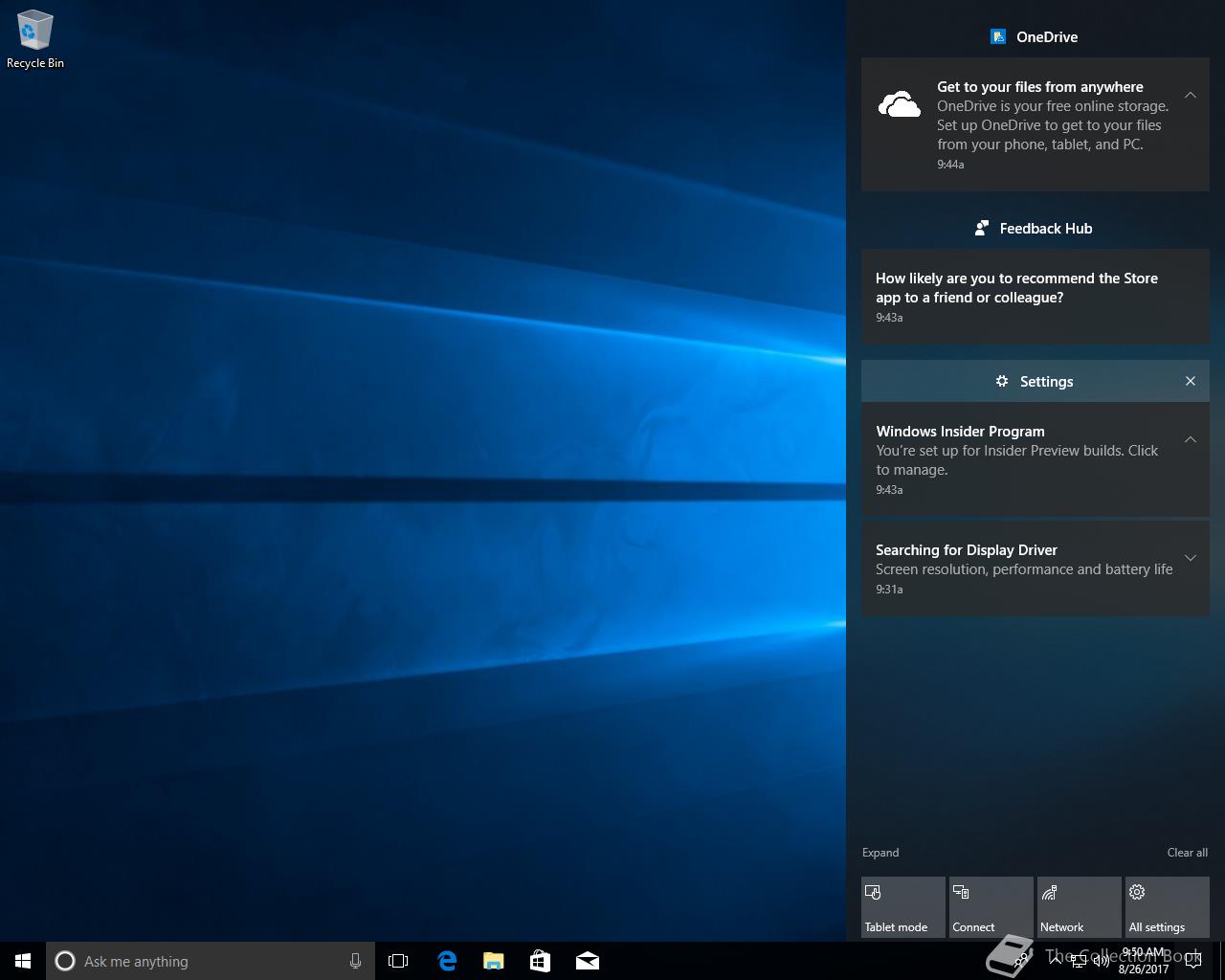Image resolution: width=1225 pixels, height=980 pixels.
Task: Expand the quick actions panel
Action: (880, 853)
